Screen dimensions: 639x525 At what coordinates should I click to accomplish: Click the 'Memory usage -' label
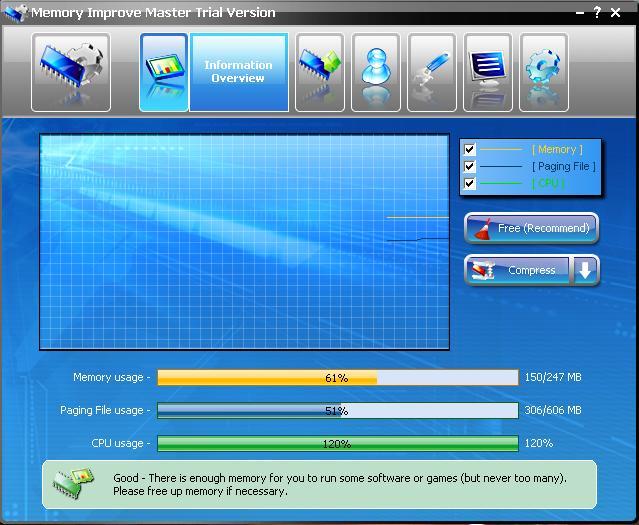[x=112, y=377]
